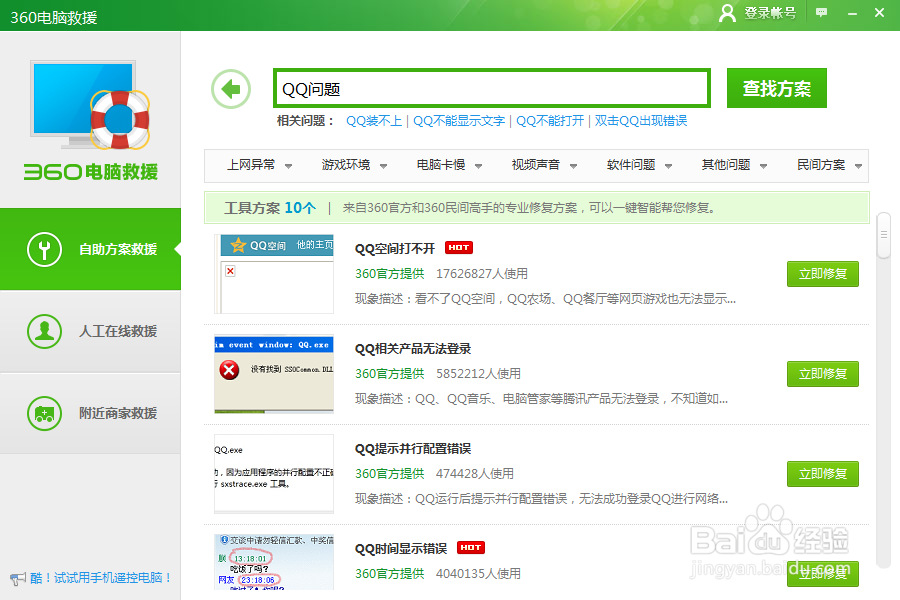Select 自助方案救援 in the sidebar
The width and height of the screenshot is (900, 600).
tap(90, 249)
